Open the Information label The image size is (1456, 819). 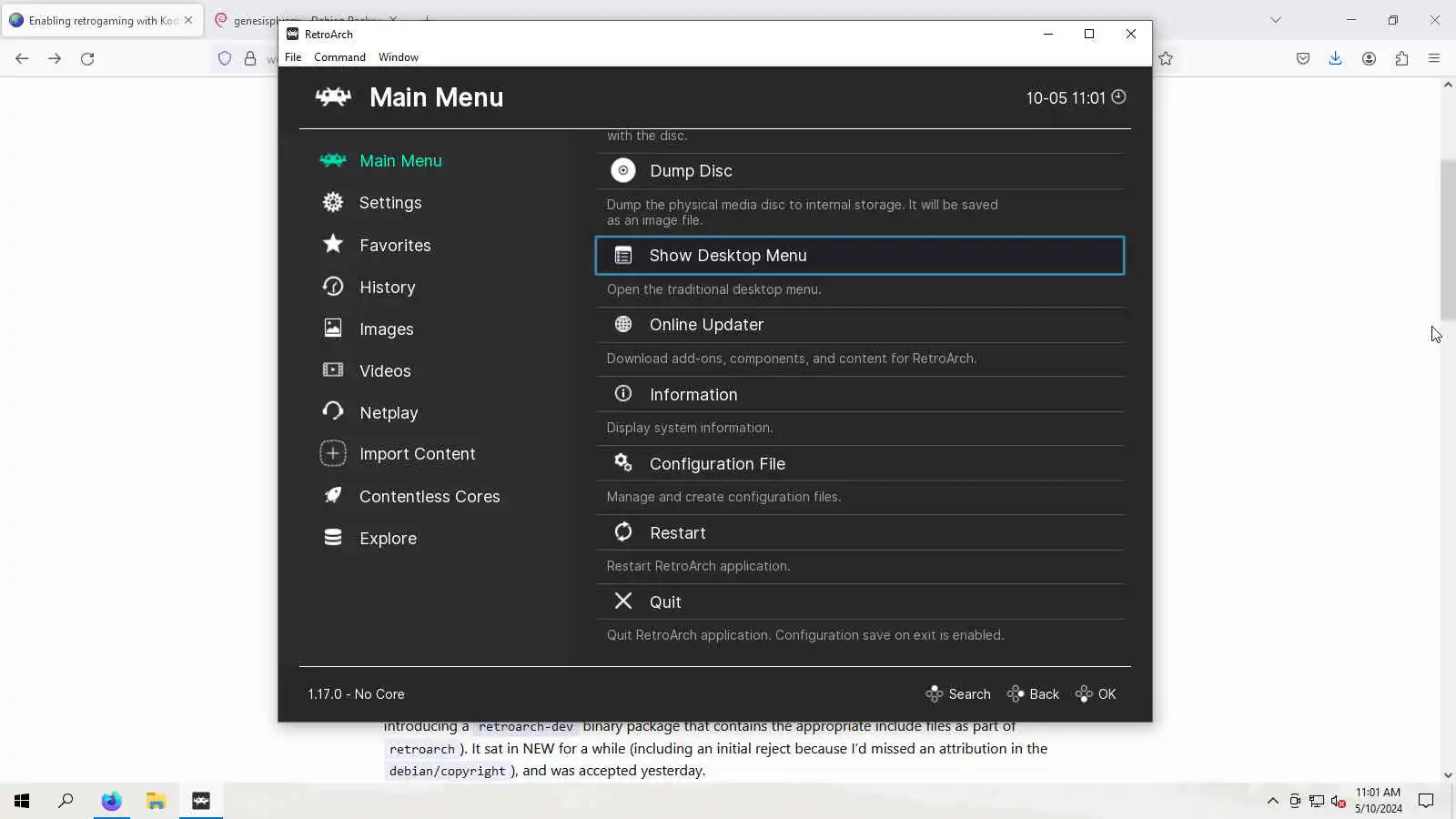click(693, 395)
